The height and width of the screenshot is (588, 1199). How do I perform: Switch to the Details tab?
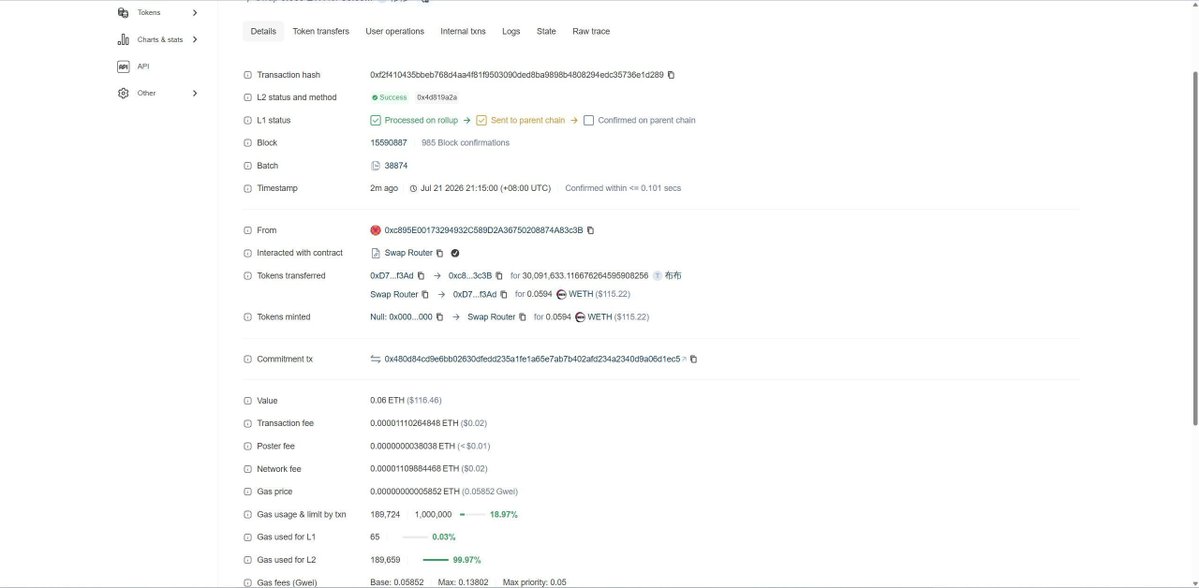point(263,31)
